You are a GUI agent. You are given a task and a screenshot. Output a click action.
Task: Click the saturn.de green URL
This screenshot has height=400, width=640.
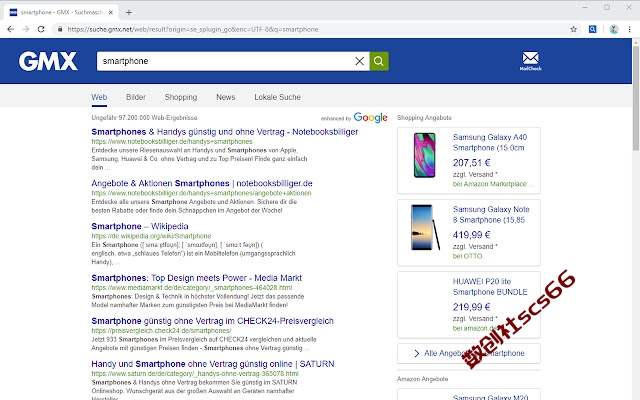[195, 373]
